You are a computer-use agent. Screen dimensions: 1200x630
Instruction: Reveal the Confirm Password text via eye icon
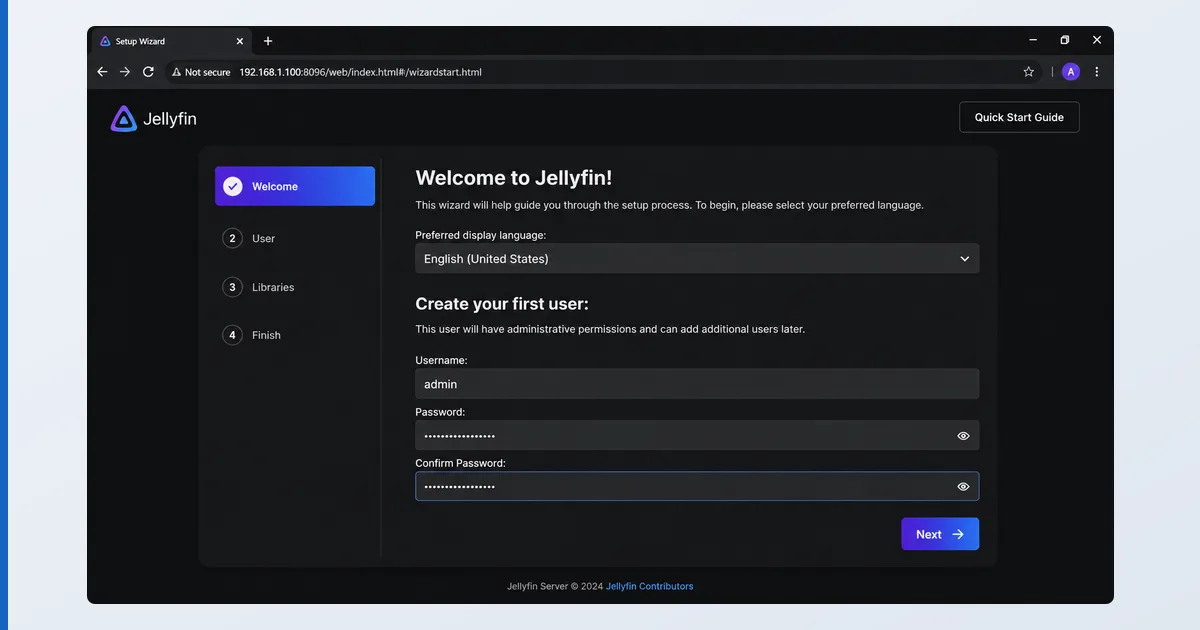click(963, 487)
